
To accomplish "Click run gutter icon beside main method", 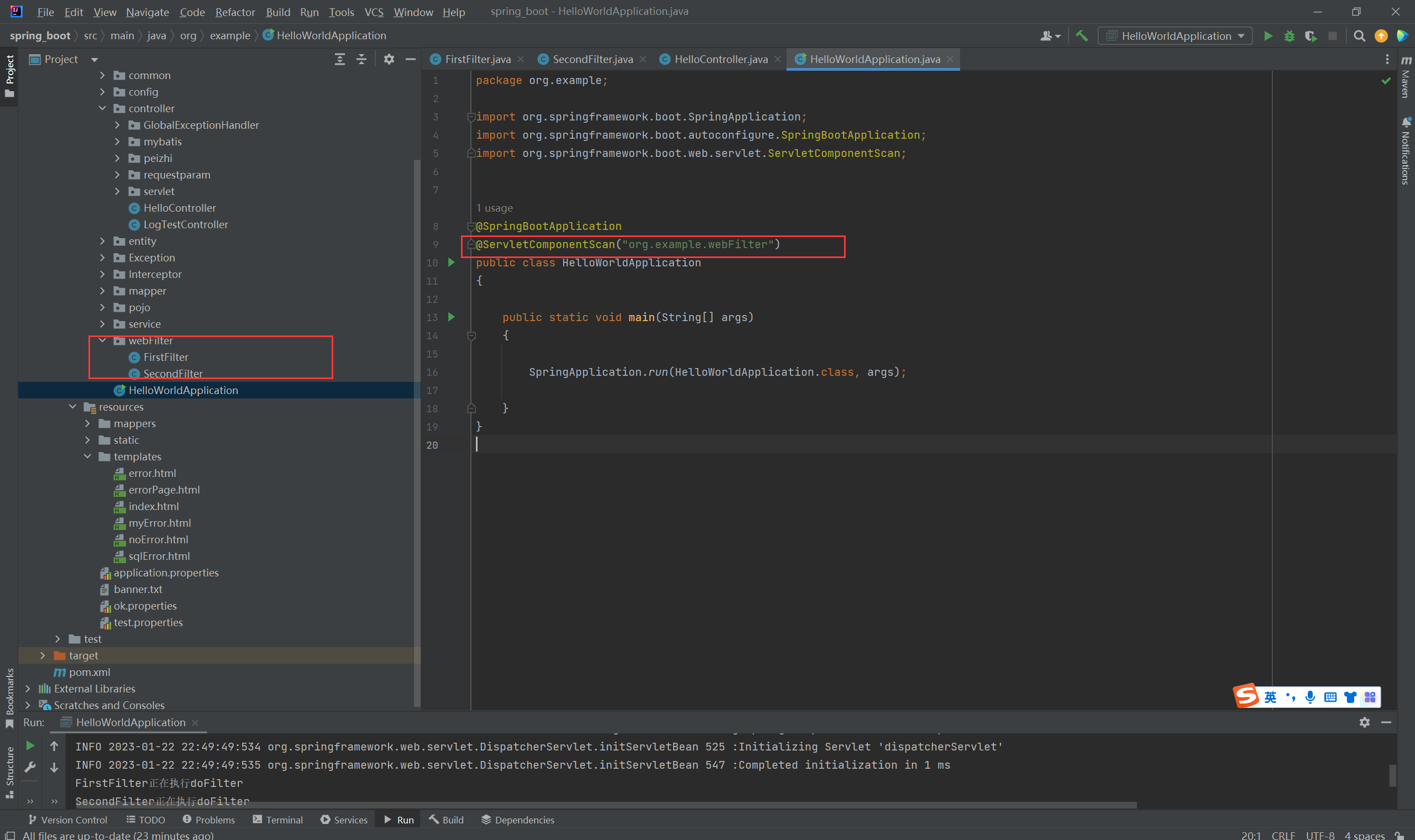I will [452, 317].
